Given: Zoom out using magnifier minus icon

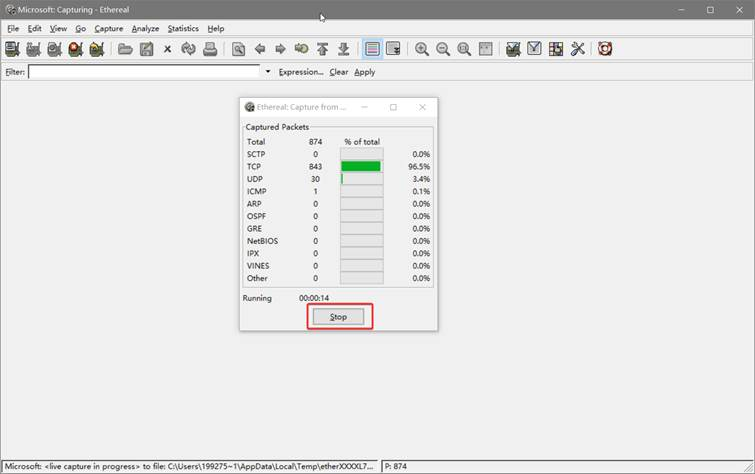Looking at the screenshot, I should (x=443, y=49).
